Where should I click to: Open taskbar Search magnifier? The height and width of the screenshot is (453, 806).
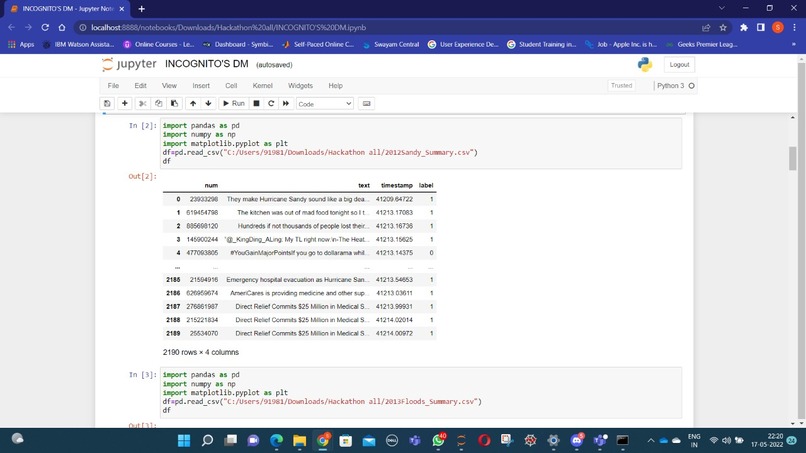207,441
